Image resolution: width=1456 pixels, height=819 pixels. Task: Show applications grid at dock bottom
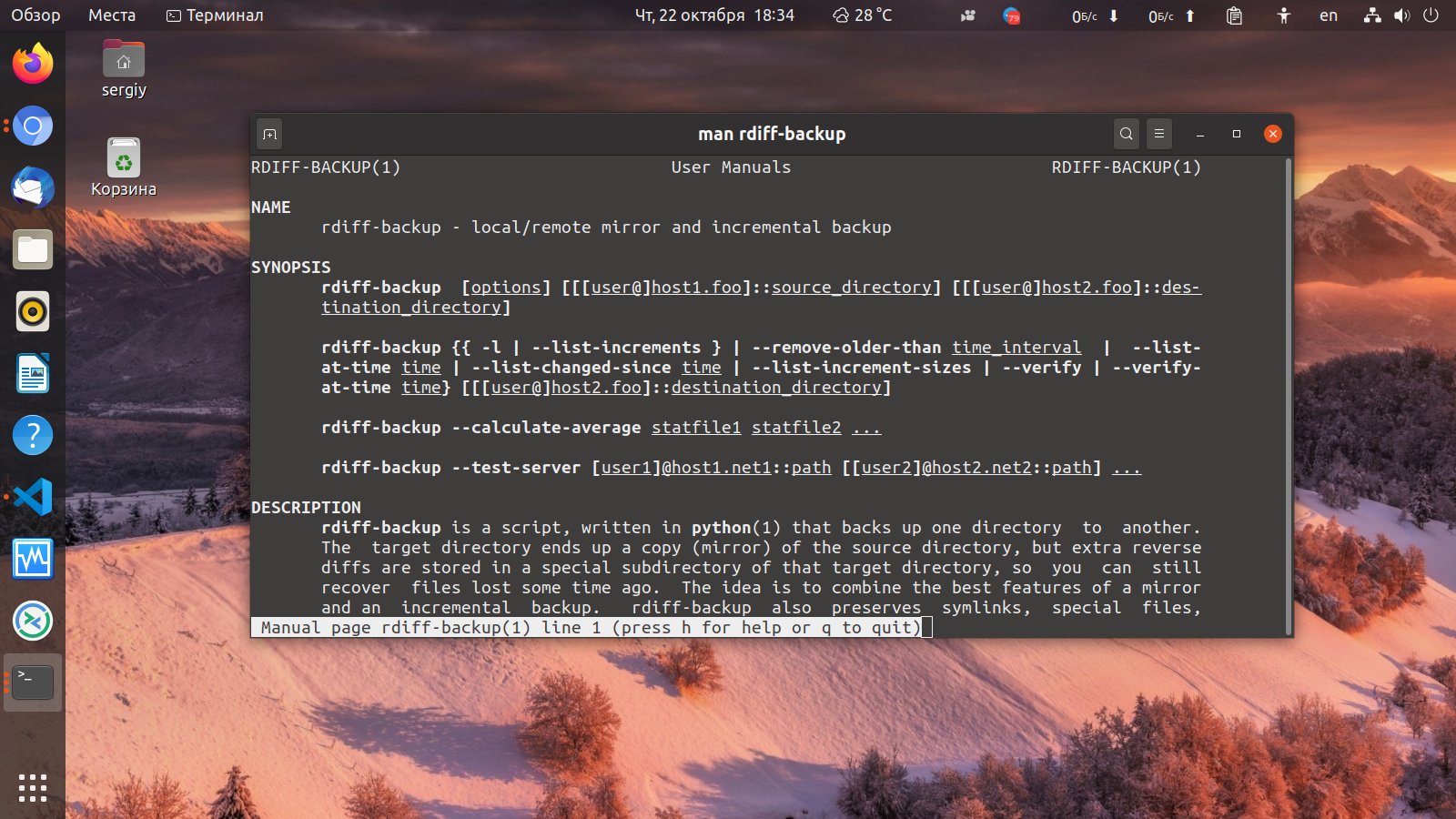33,788
